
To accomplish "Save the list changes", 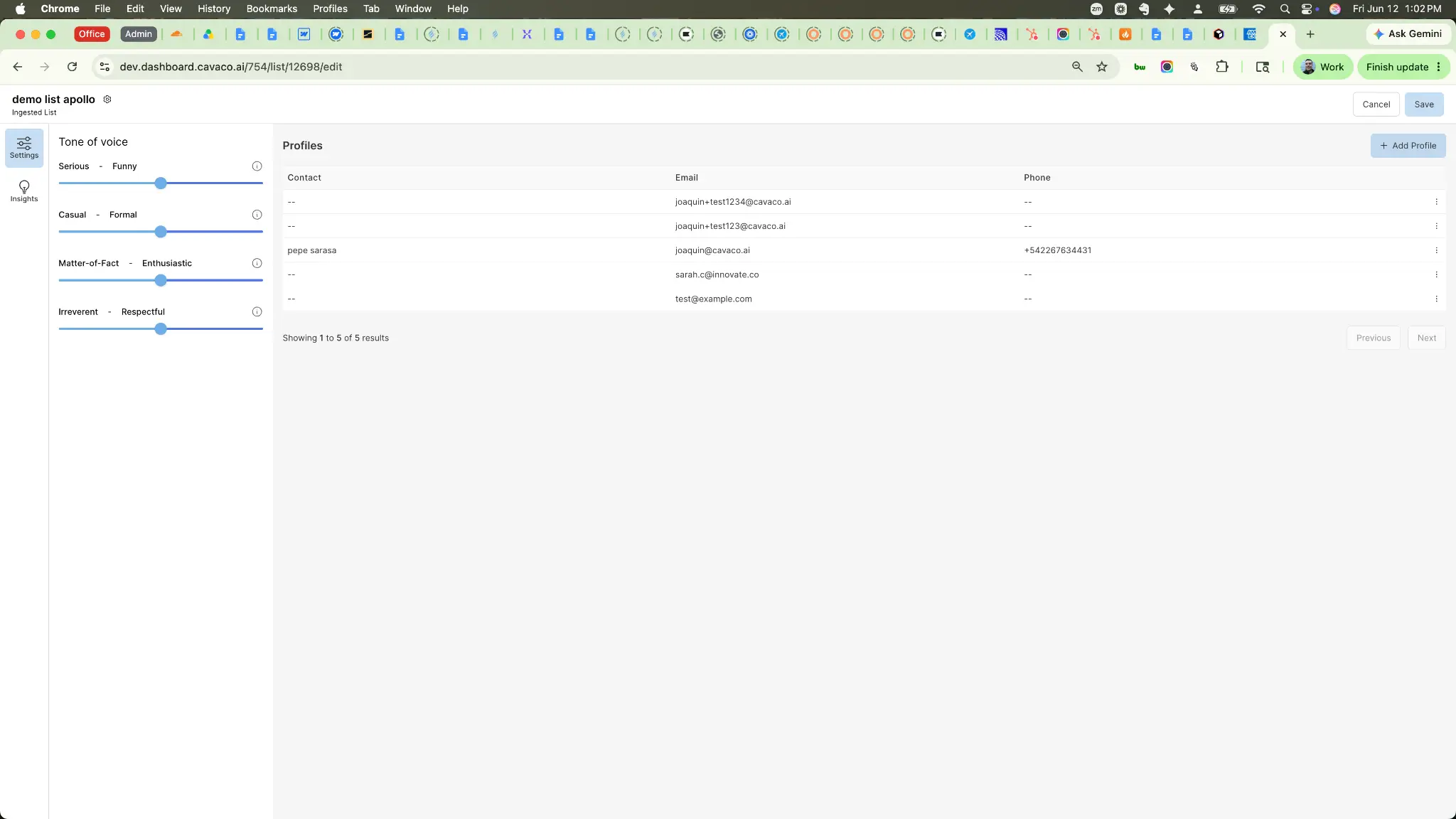I will (x=1423, y=105).
